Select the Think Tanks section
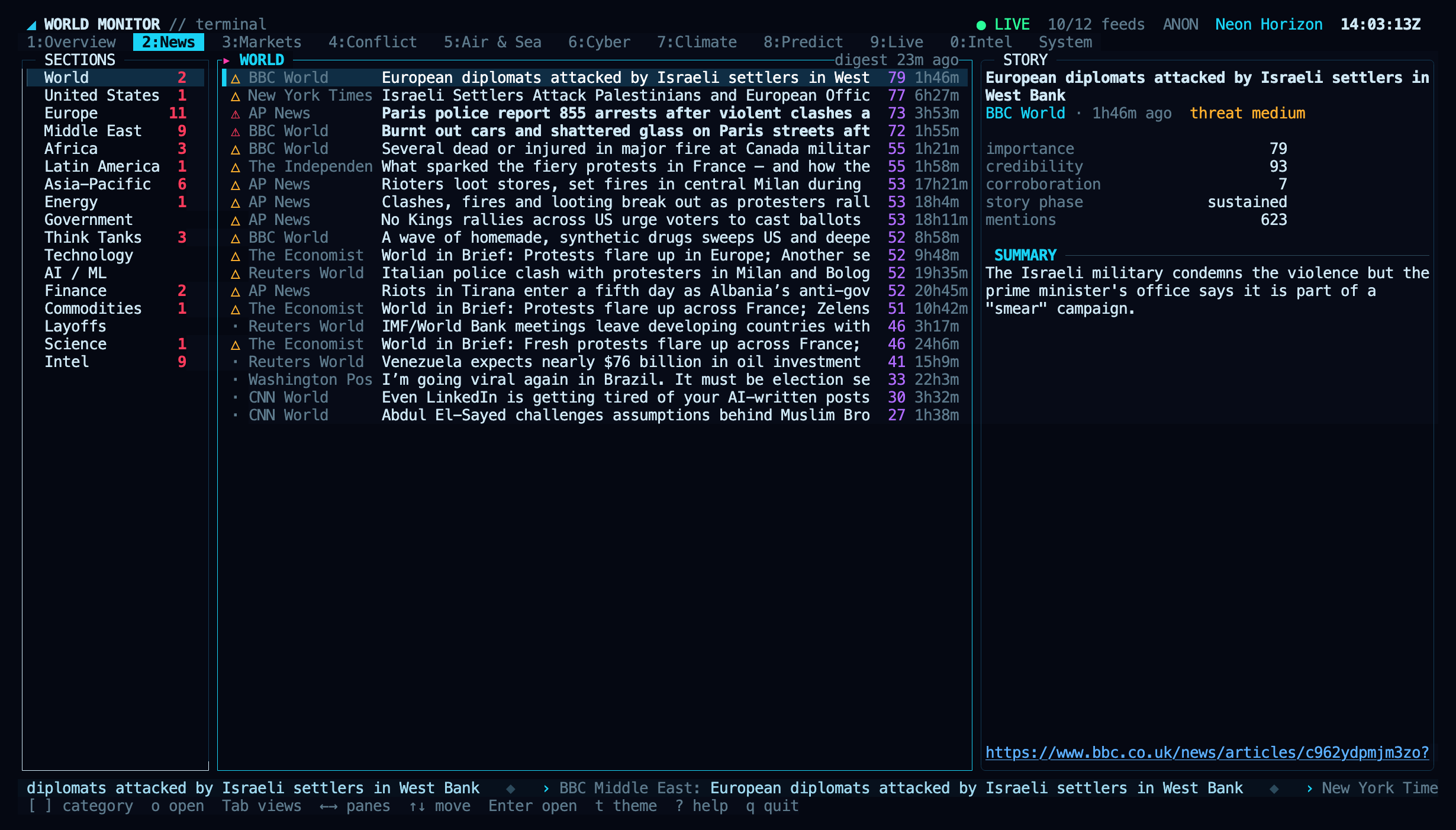 [115, 237]
